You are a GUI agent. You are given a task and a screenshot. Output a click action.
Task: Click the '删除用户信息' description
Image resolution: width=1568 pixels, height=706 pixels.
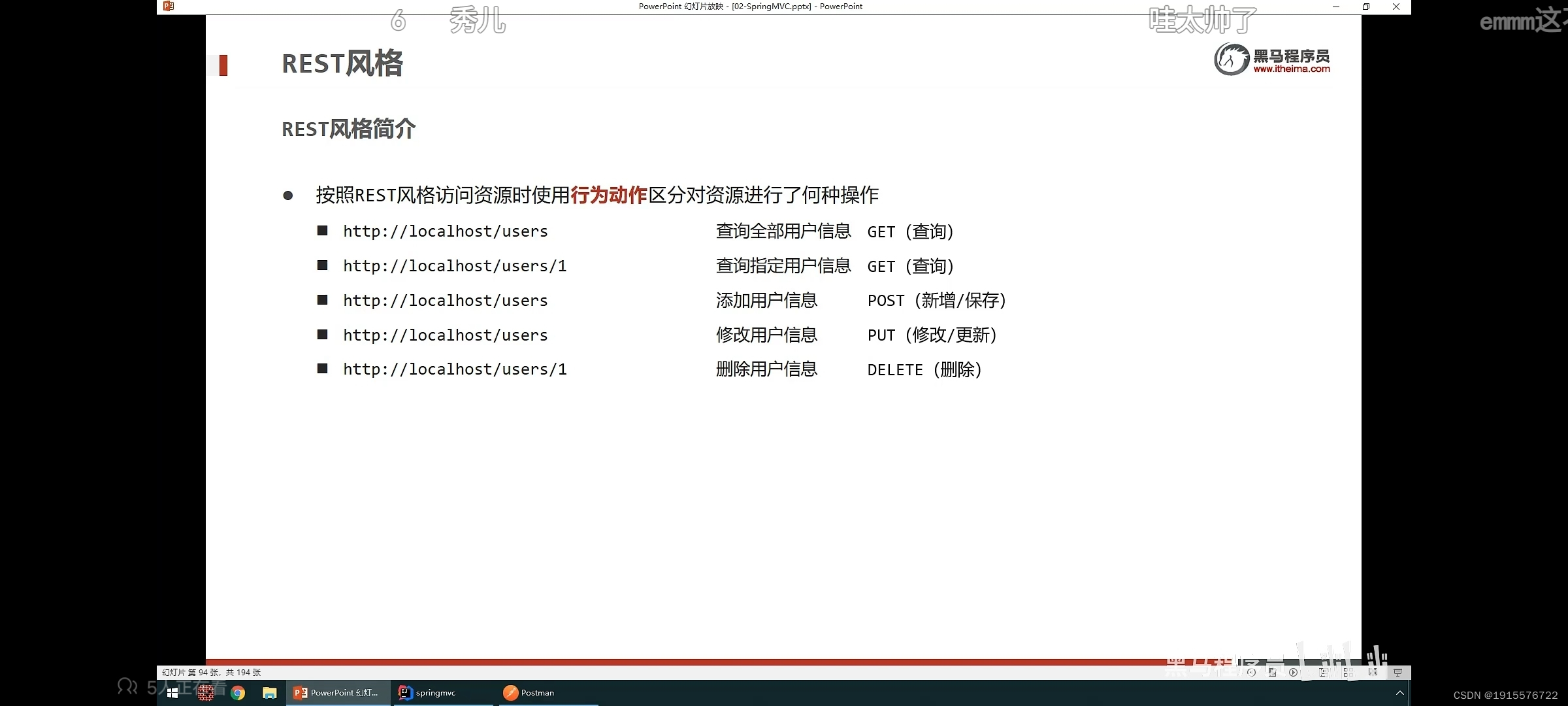tap(766, 369)
